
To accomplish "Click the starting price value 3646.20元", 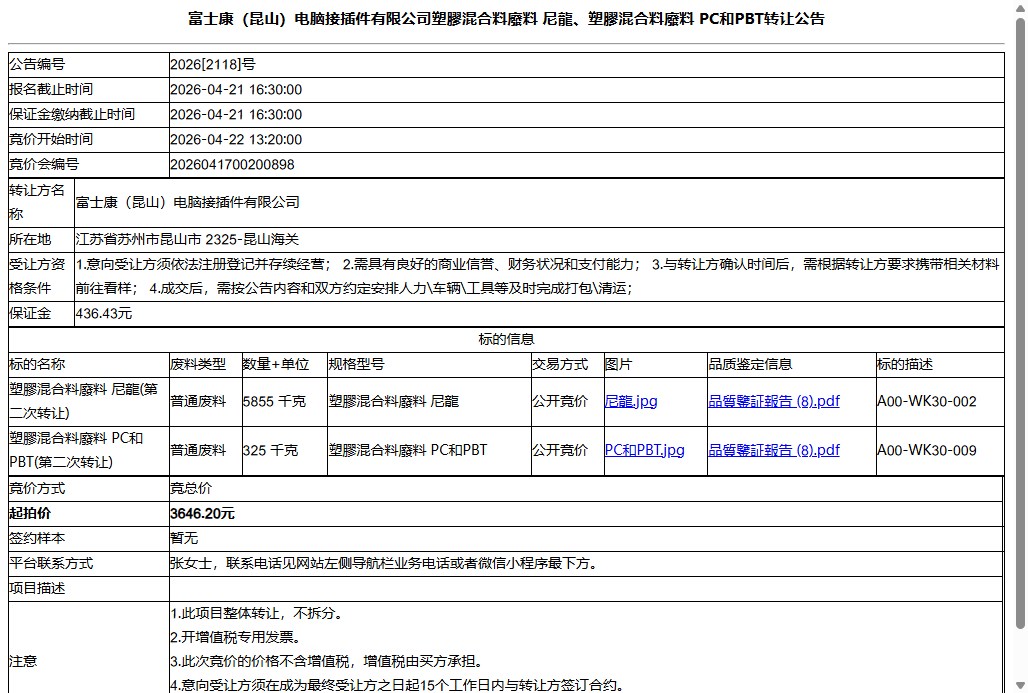I will 202,513.
